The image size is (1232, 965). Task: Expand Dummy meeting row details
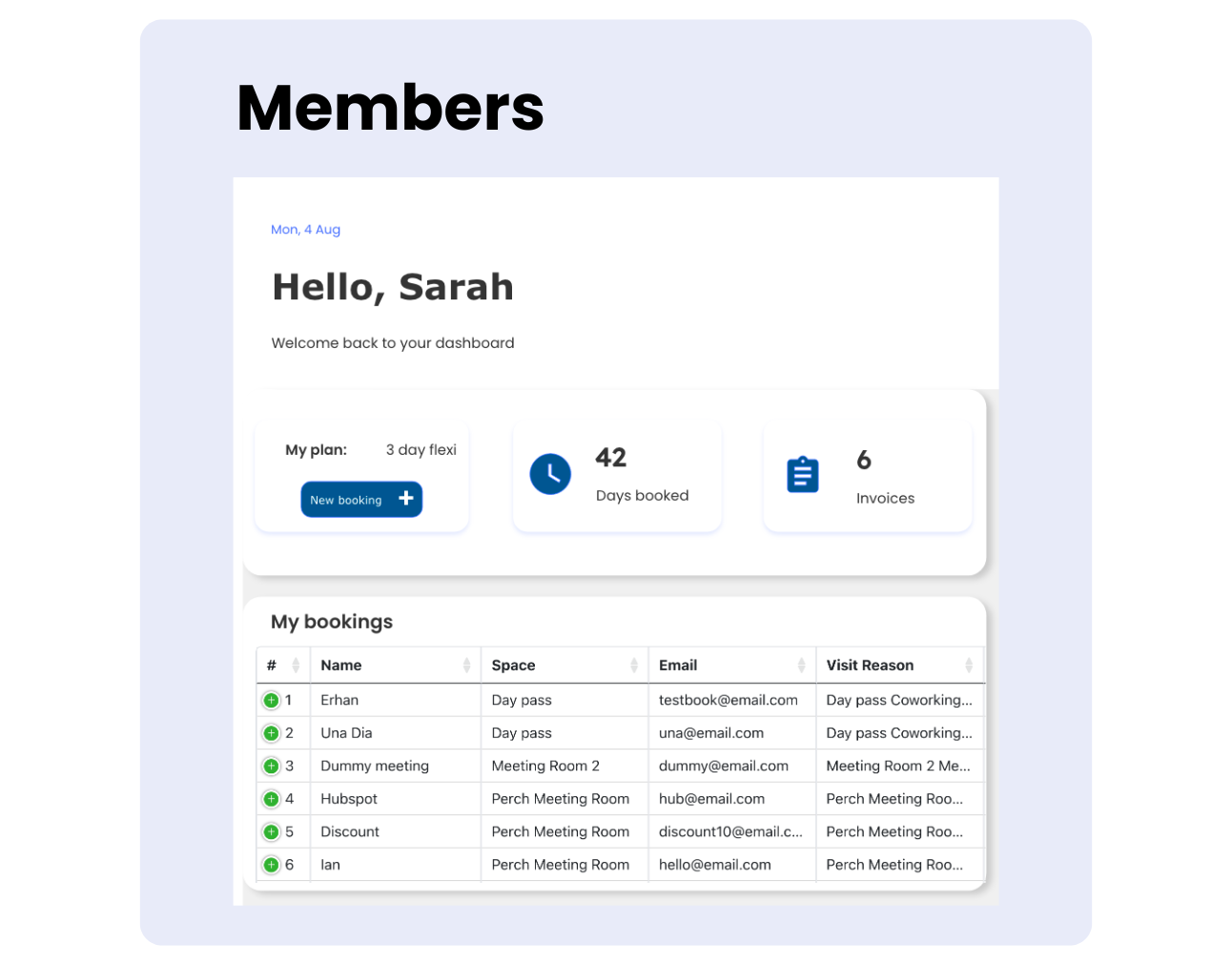coord(271,767)
